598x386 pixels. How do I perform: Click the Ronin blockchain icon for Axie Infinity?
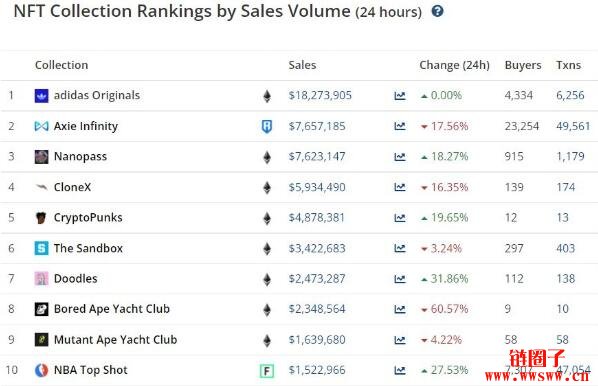267,126
